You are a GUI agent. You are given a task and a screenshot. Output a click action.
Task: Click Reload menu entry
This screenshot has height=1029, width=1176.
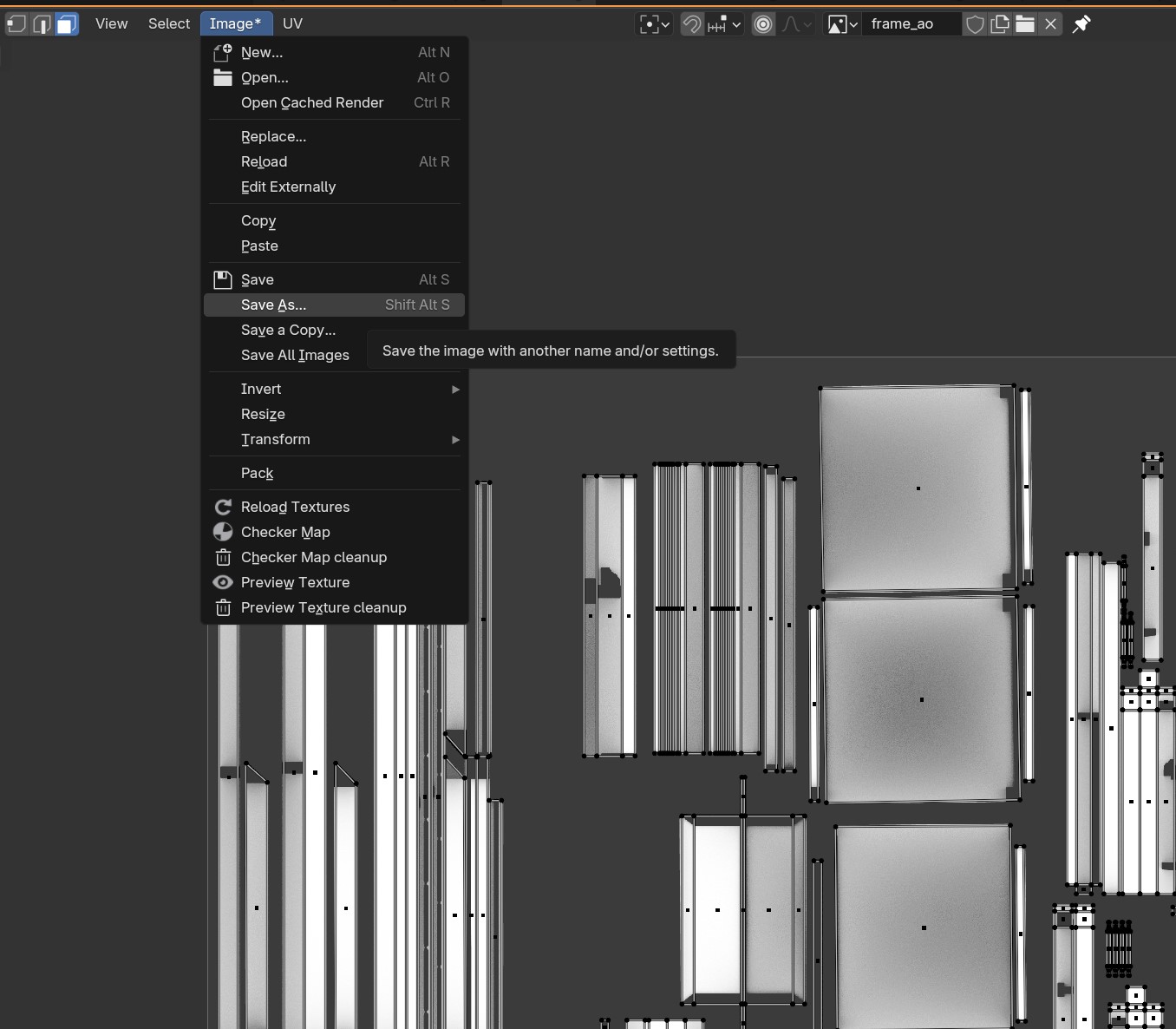pos(334,161)
